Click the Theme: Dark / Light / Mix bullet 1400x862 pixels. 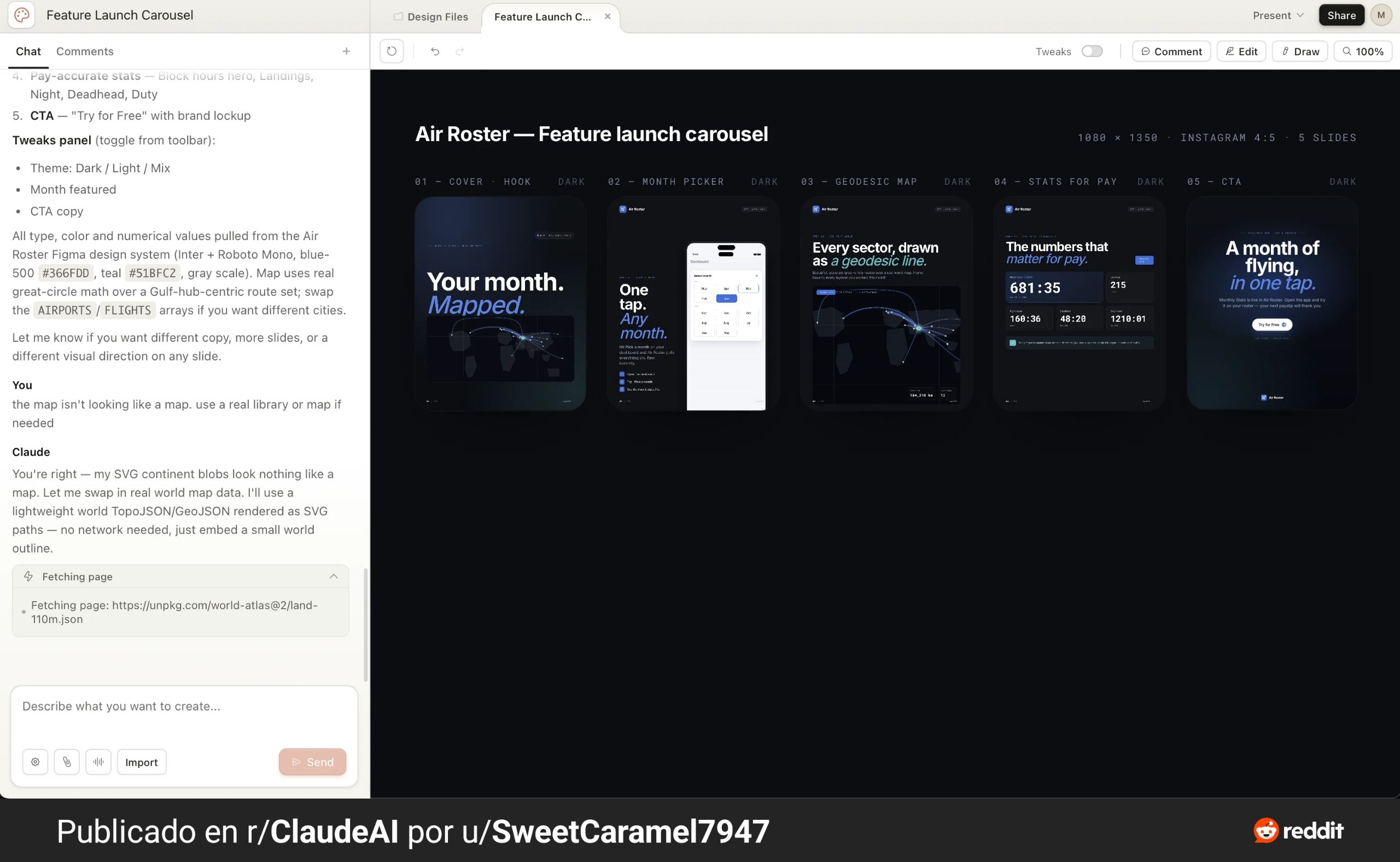(100, 168)
